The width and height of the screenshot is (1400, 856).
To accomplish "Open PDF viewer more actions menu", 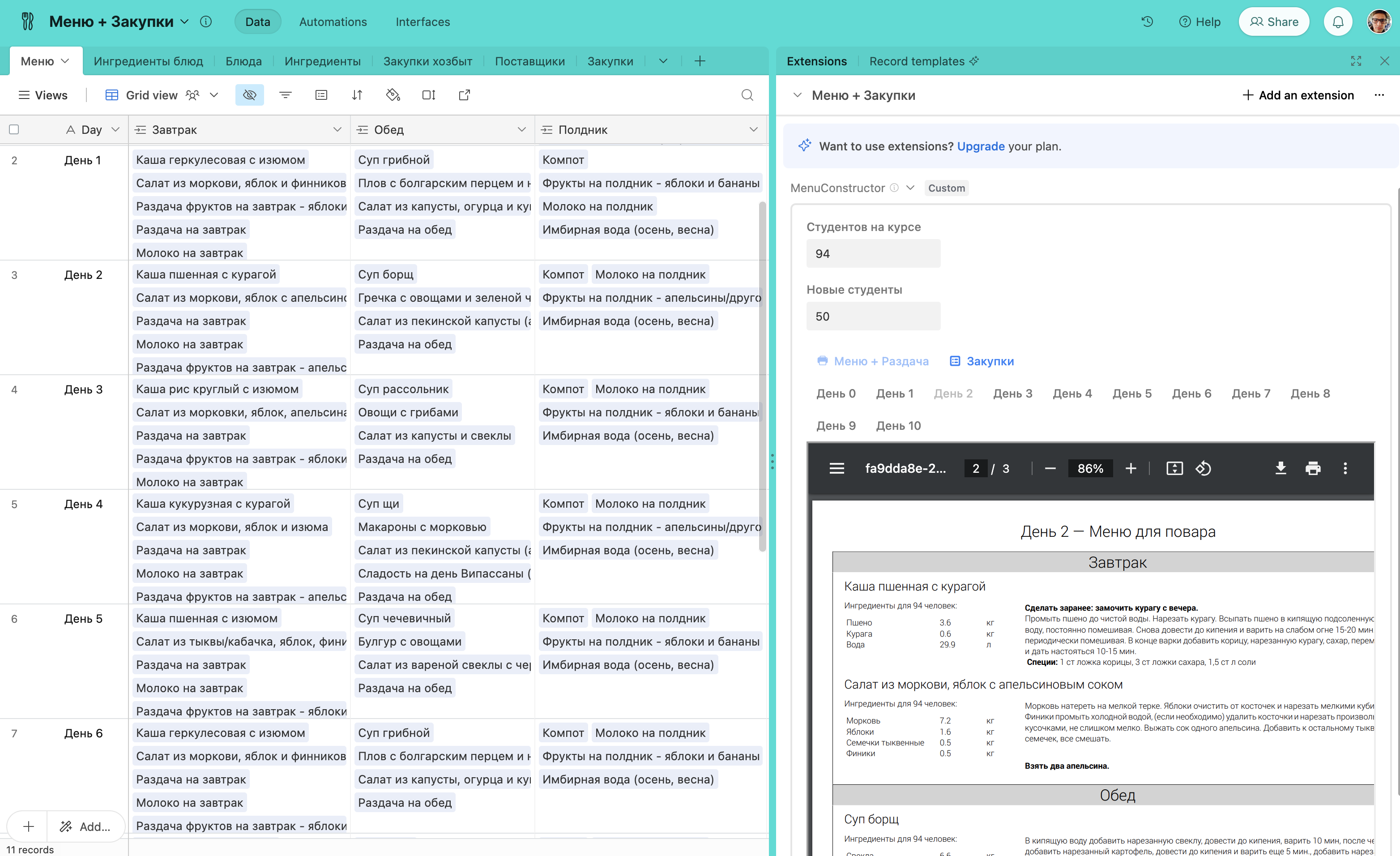I will pos(1345,468).
